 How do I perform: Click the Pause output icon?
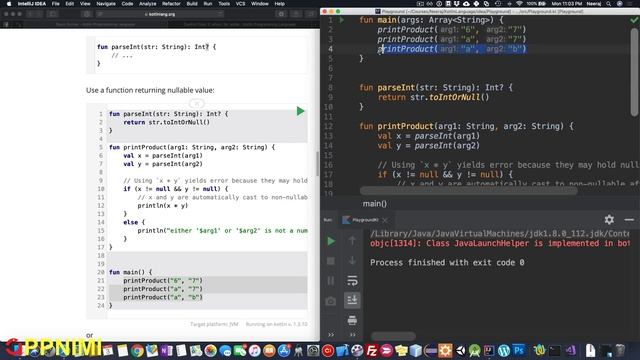click(331, 281)
